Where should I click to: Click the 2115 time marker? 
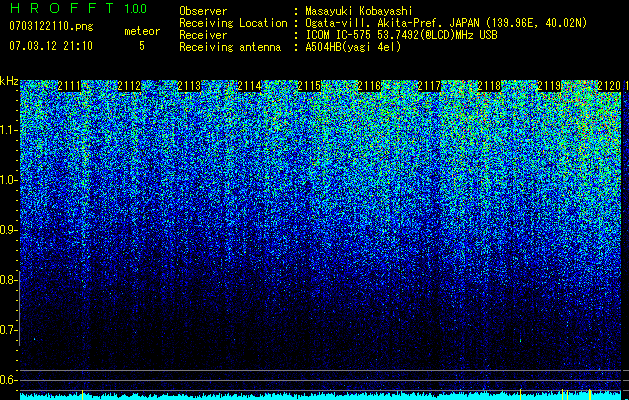point(309,86)
